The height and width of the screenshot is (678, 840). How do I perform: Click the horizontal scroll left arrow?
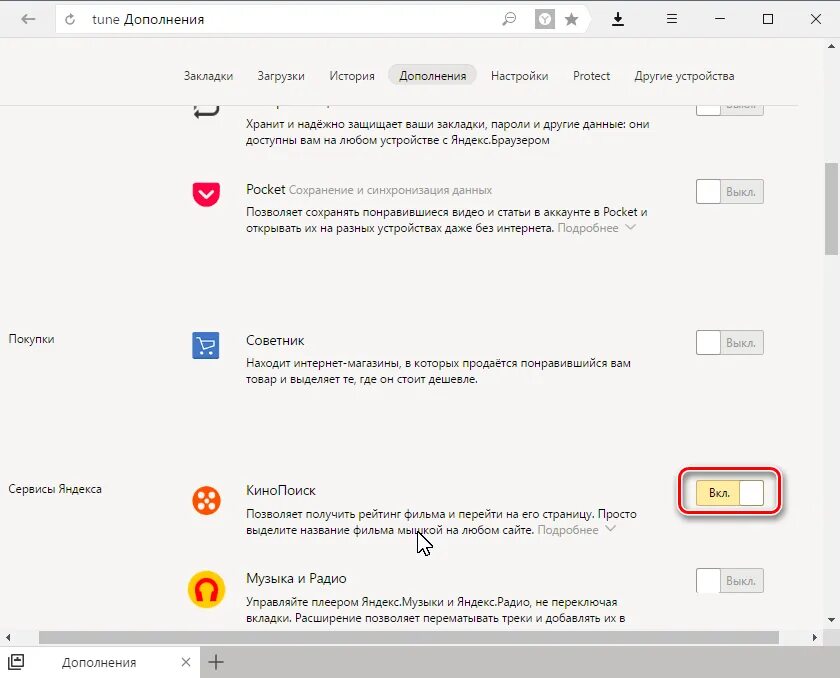coord(8,637)
